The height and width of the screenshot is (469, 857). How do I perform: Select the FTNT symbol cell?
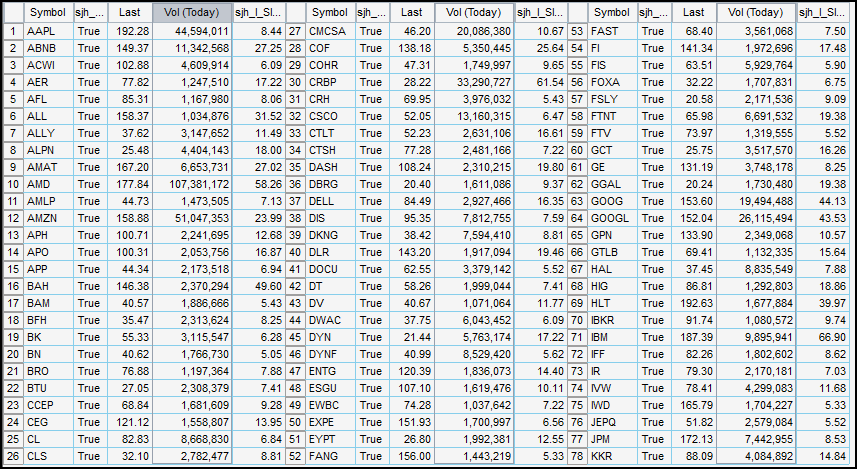[612, 116]
